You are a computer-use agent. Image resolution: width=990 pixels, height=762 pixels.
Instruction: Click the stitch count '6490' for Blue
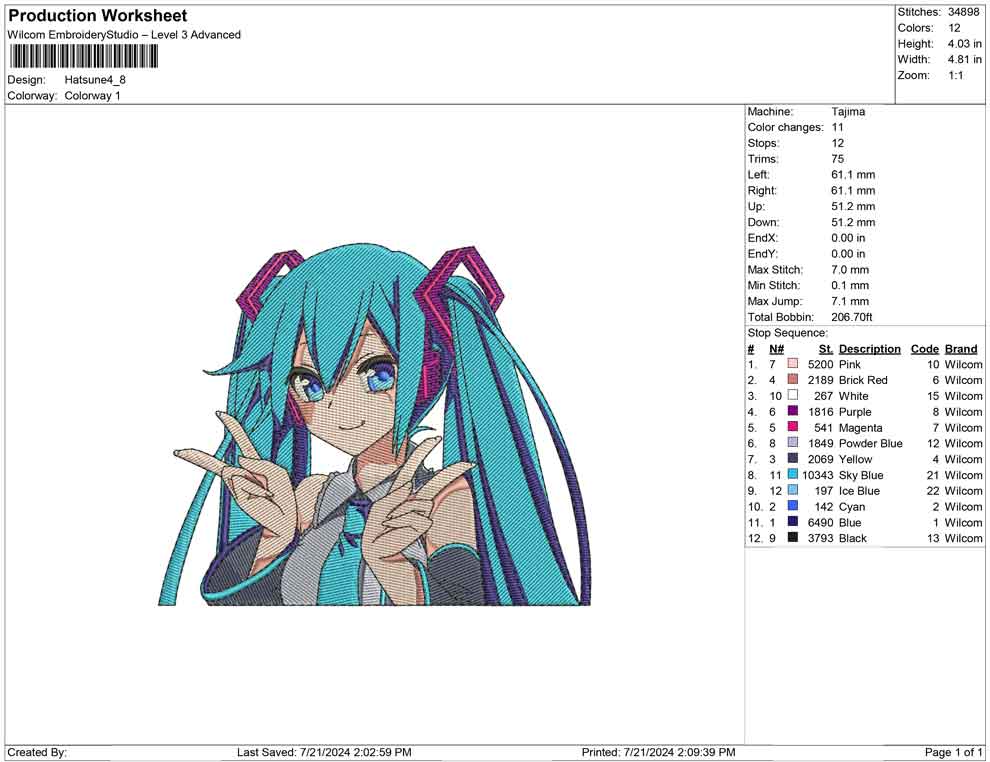tap(820, 522)
